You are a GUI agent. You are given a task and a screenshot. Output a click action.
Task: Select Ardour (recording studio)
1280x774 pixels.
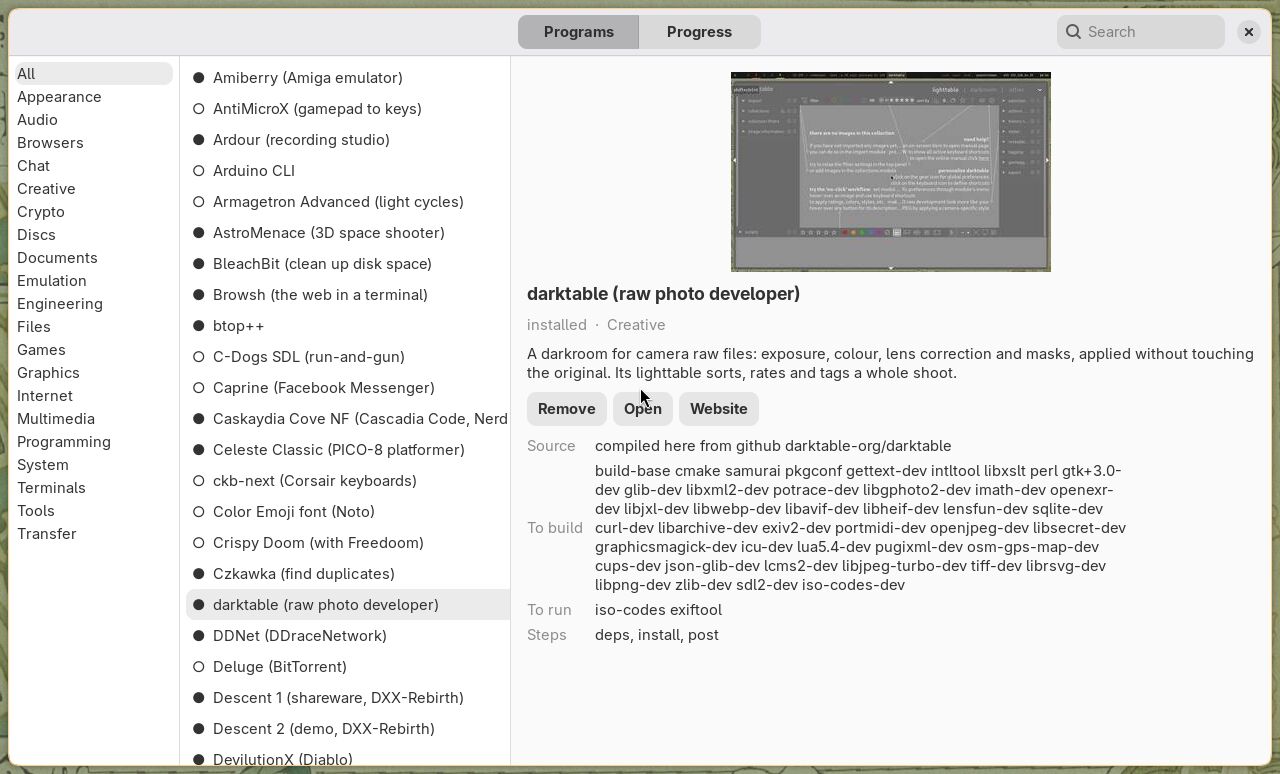347,140
